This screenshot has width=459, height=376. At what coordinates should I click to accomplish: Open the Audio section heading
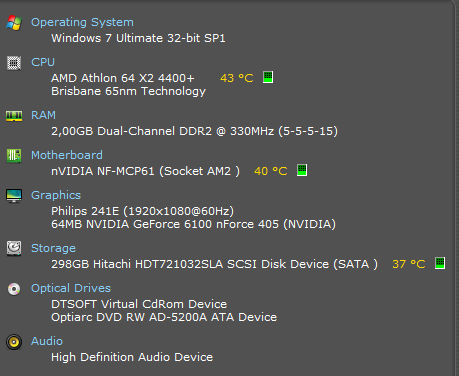pyautogui.click(x=47, y=341)
